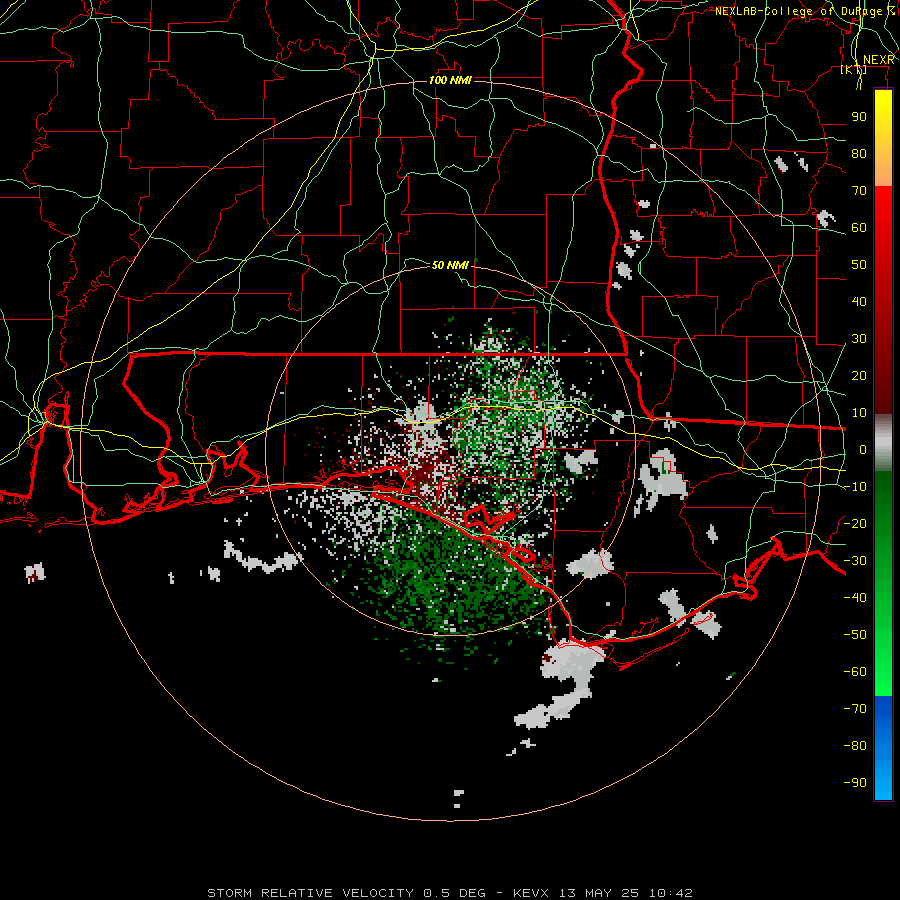Click the positive 50 scale label
Screen dimensions: 900x900
859,265
